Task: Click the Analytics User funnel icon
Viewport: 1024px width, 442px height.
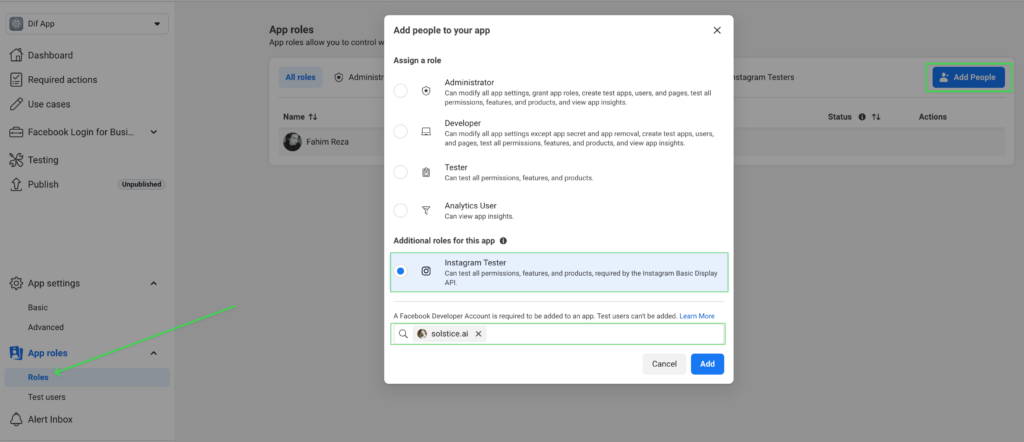Action: pyautogui.click(x=426, y=210)
